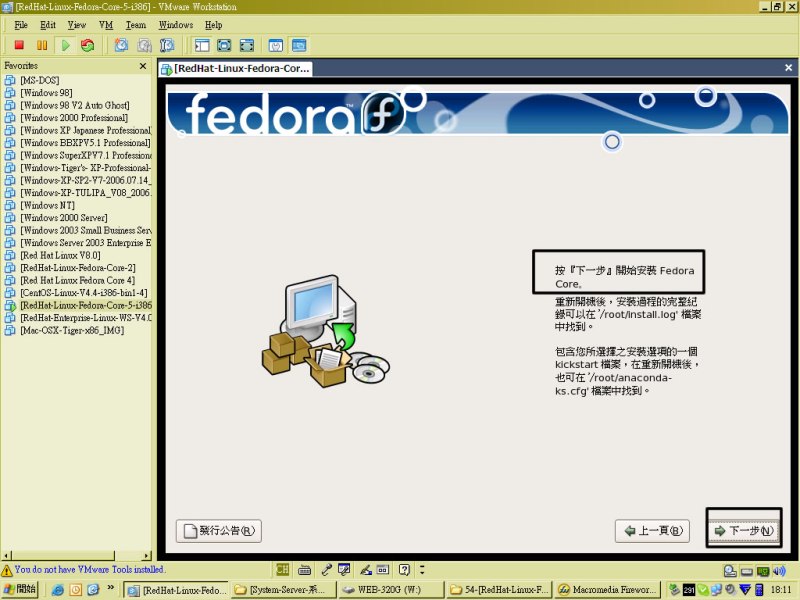Click the Favorites scrollbar left arrow

pyautogui.click(x=6, y=556)
